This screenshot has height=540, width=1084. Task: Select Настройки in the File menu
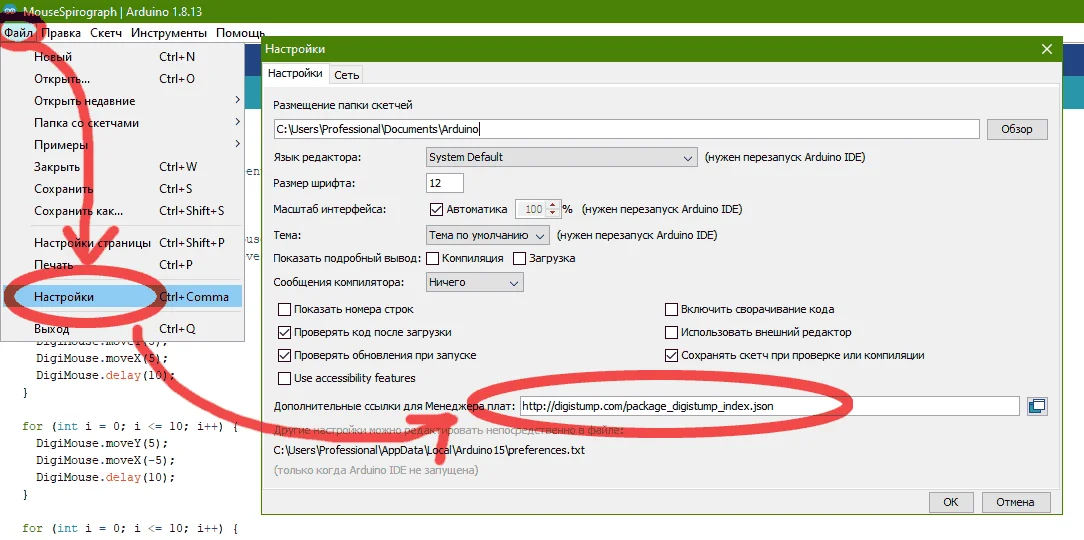122,297
